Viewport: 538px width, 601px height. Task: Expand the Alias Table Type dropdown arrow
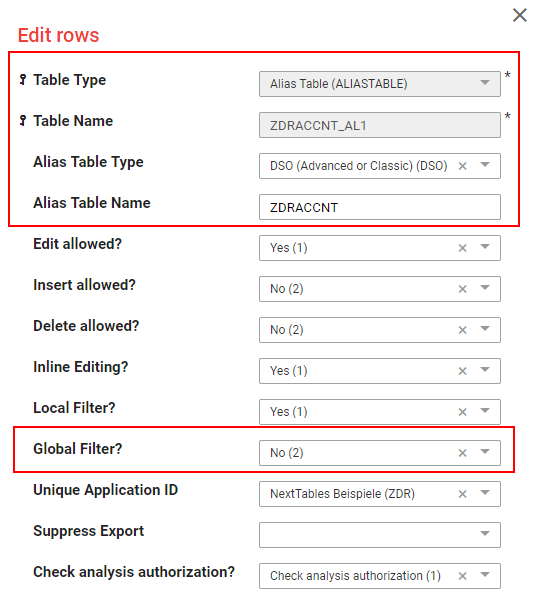[485, 165]
